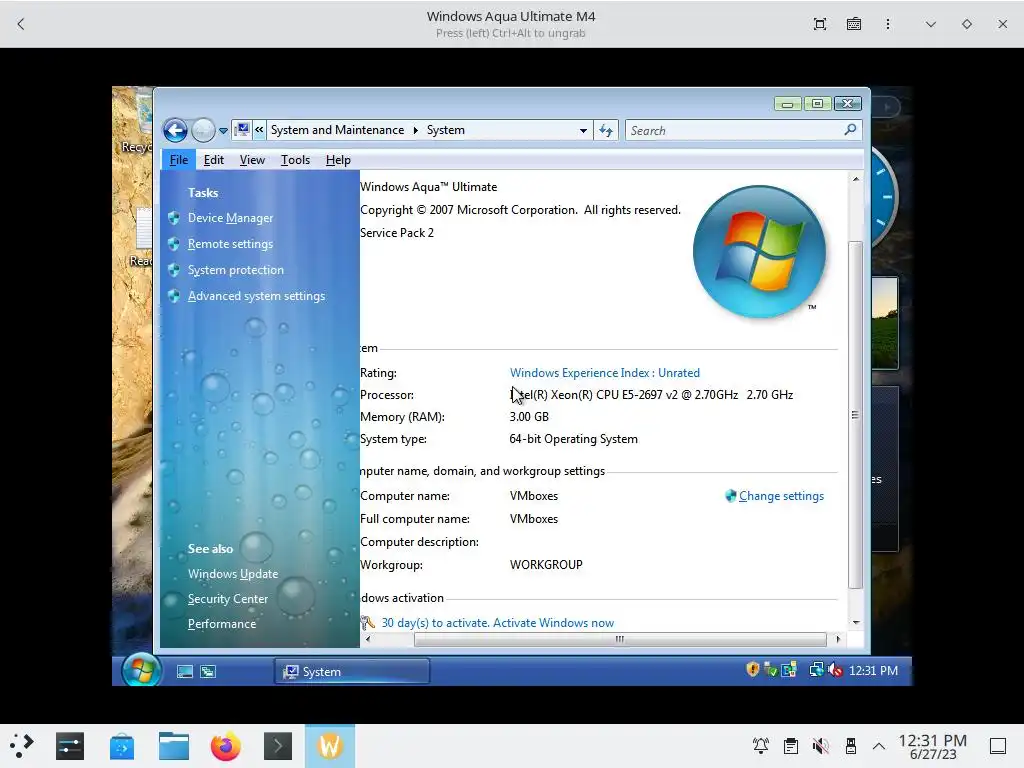This screenshot has width=1024, height=768.
Task: Click the guest clock showing 12:31 PM
Action: tap(873, 671)
